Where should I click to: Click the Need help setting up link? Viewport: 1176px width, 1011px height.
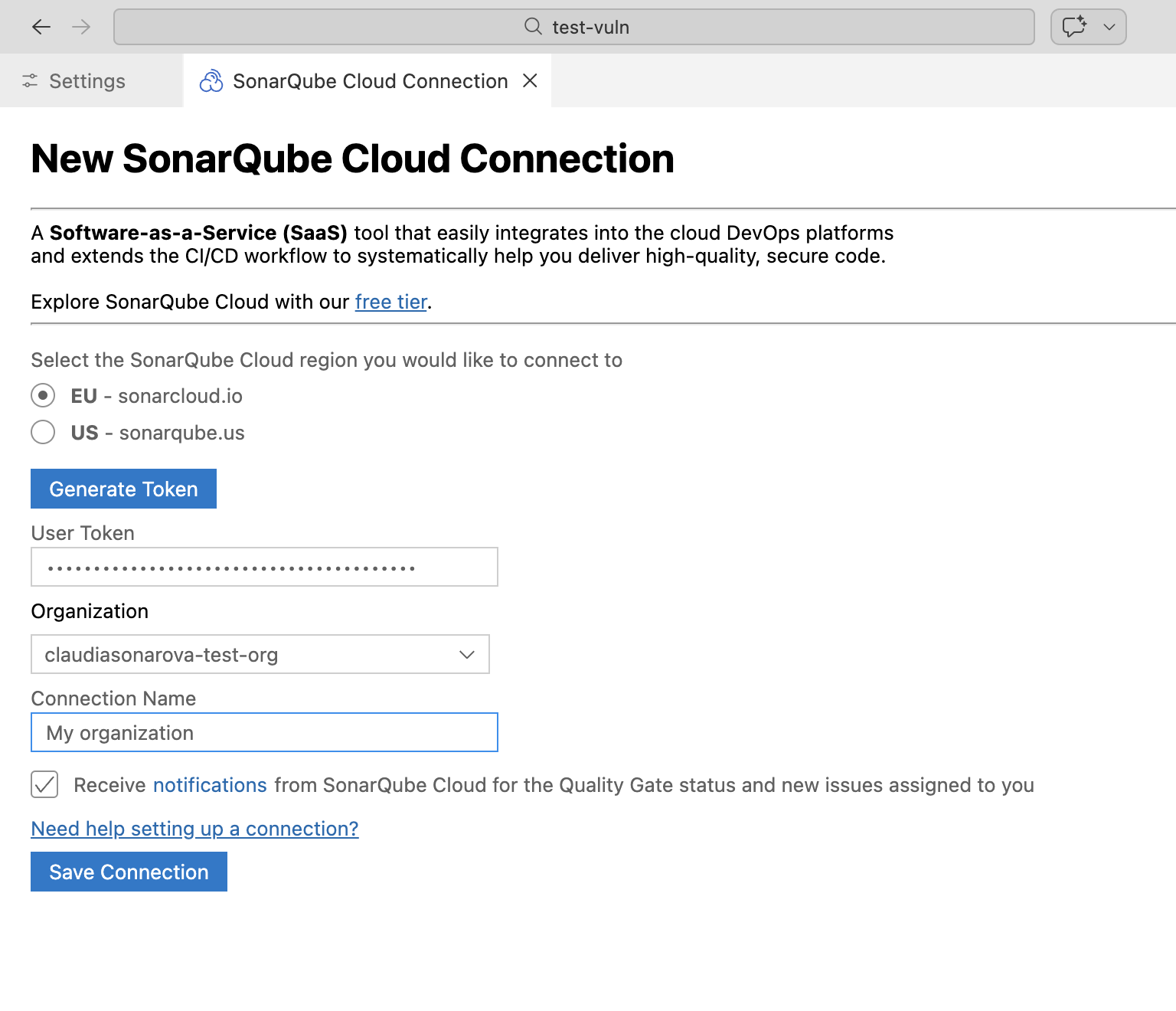click(194, 829)
